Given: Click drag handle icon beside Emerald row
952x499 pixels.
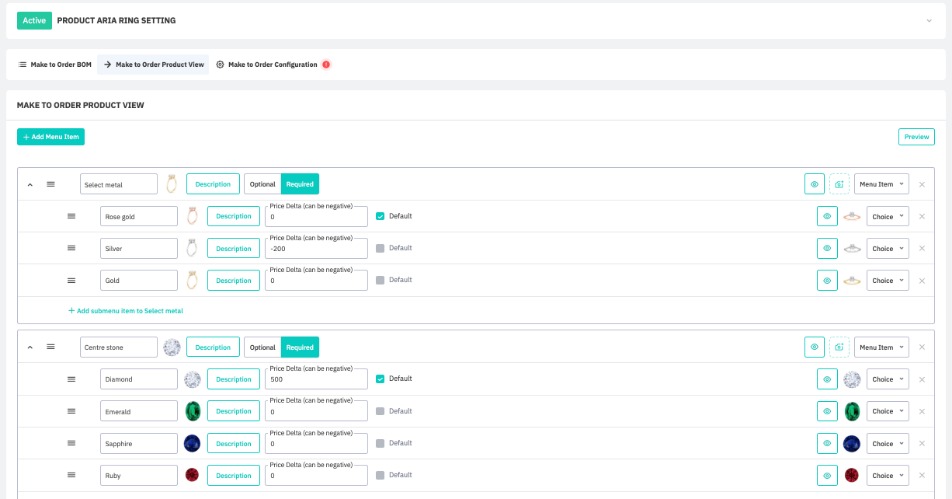Looking at the screenshot, I should pos(71,411).
